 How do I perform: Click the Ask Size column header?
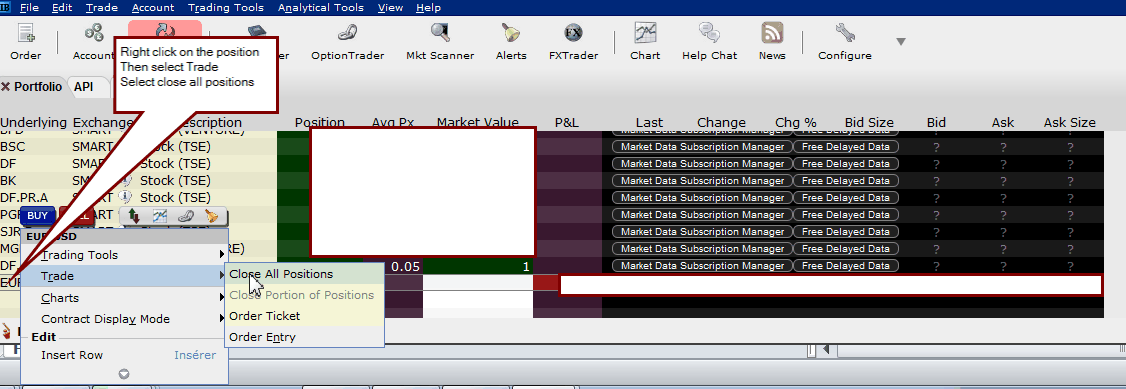(x=1069, y=123)
